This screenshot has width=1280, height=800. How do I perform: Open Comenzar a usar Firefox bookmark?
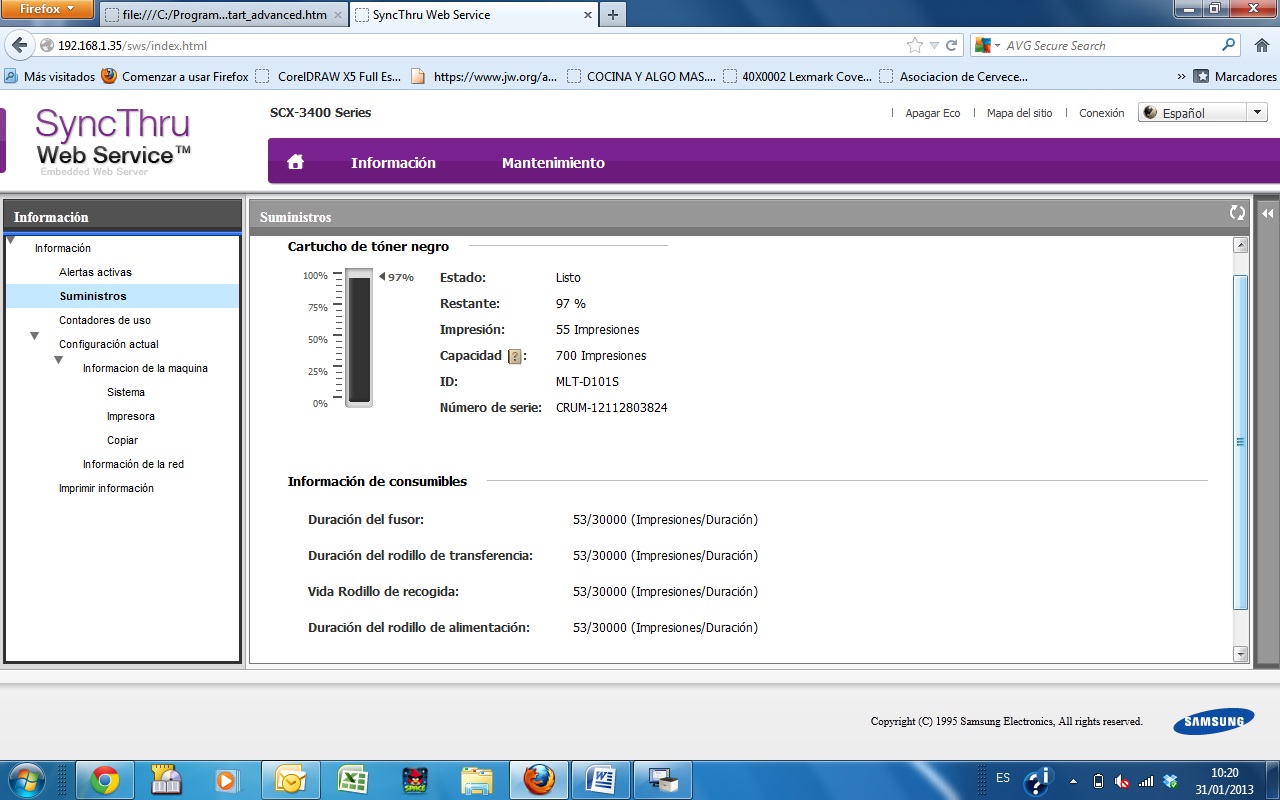click(x=175, y=76)
